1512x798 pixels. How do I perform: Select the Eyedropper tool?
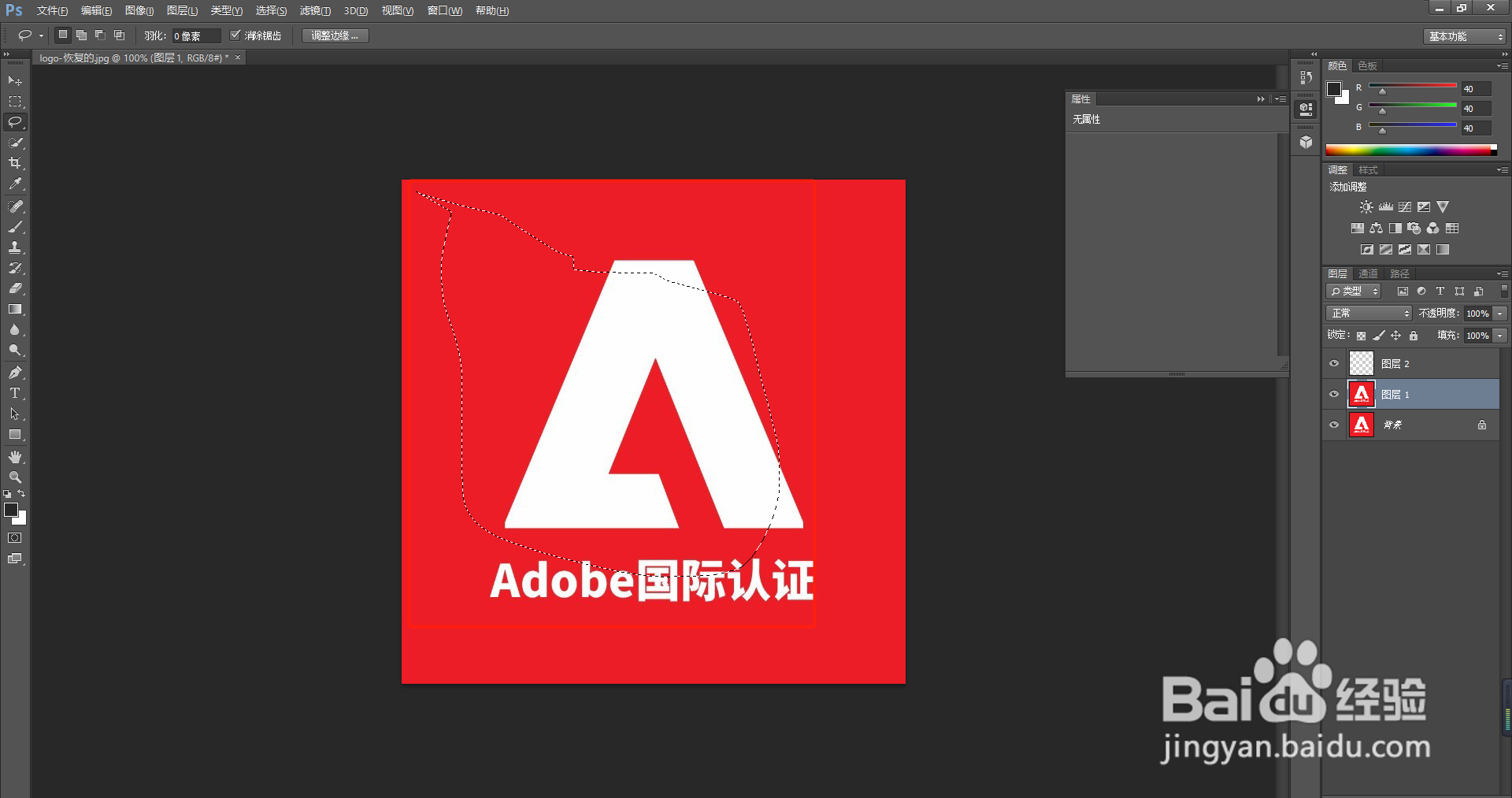15,184
